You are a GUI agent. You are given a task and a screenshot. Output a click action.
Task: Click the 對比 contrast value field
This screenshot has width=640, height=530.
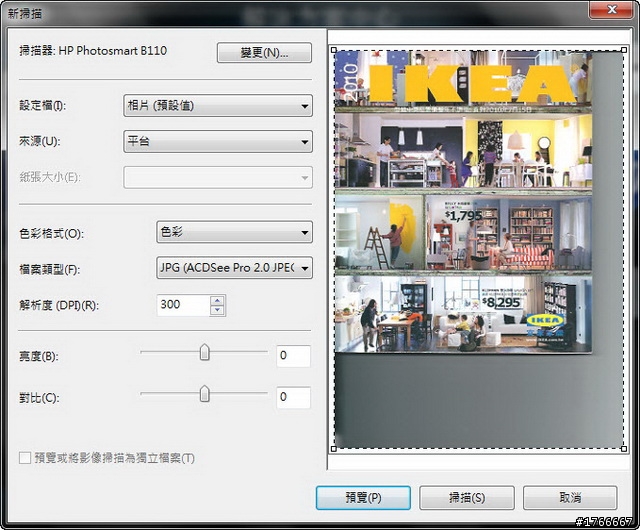pos(293,397)
